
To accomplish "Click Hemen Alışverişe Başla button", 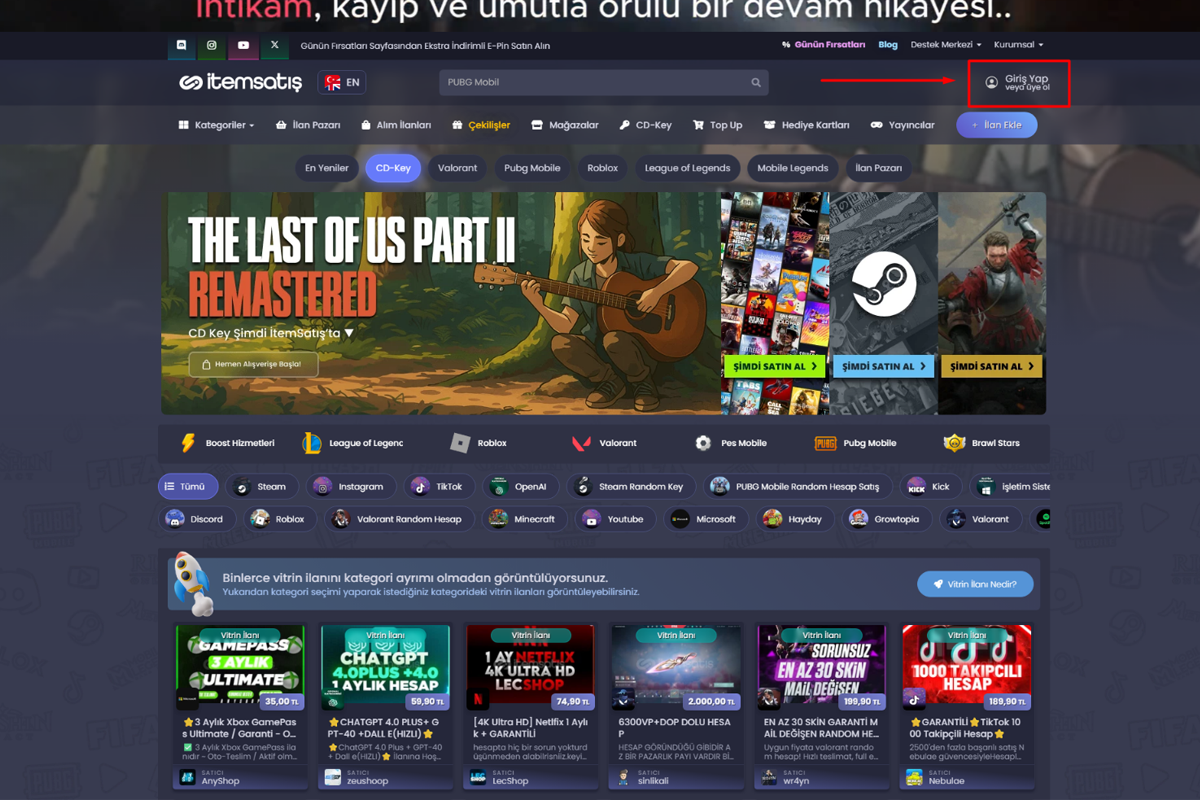I will click(253, 364).
